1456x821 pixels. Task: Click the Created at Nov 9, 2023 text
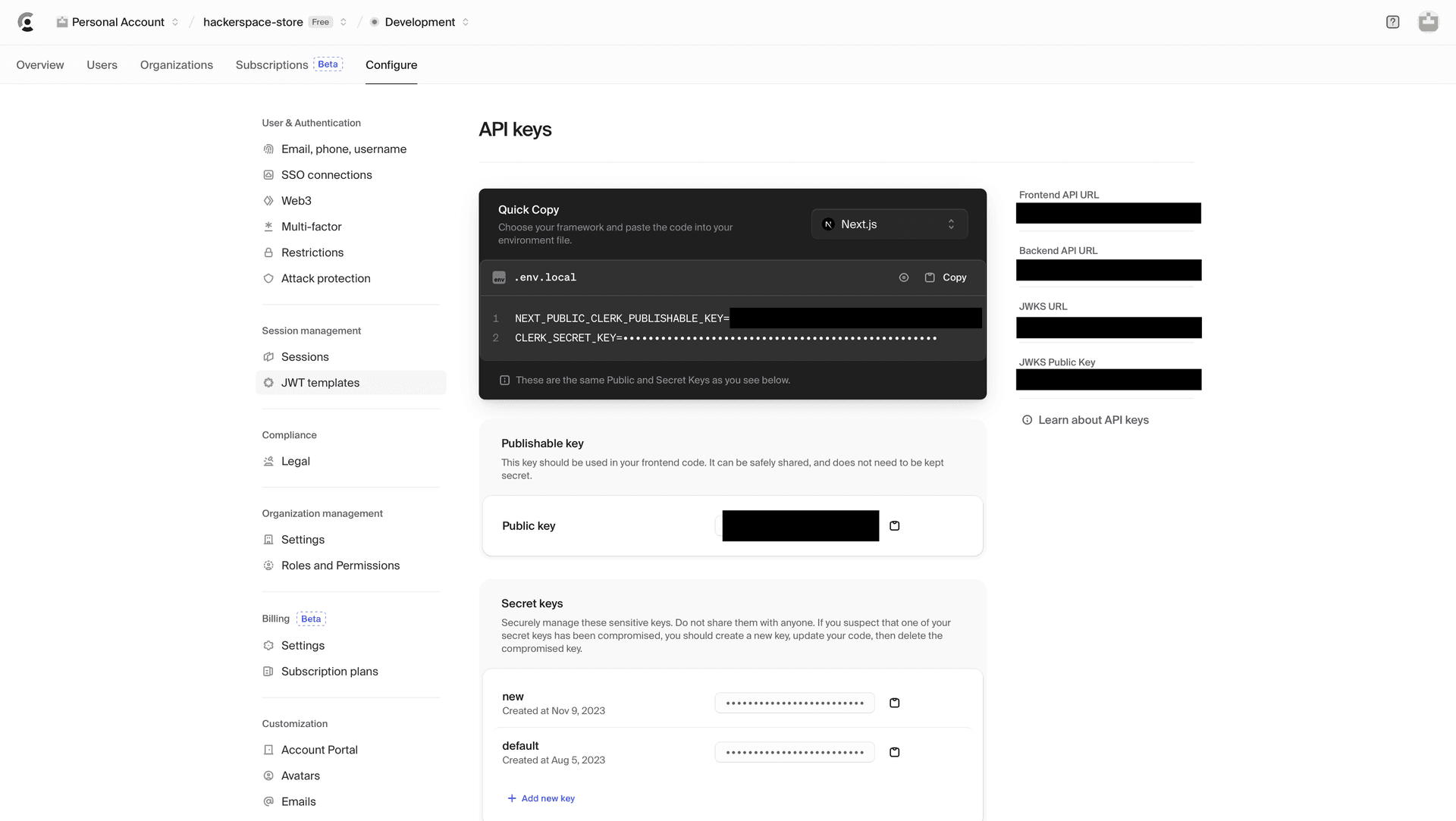point(554,711)
